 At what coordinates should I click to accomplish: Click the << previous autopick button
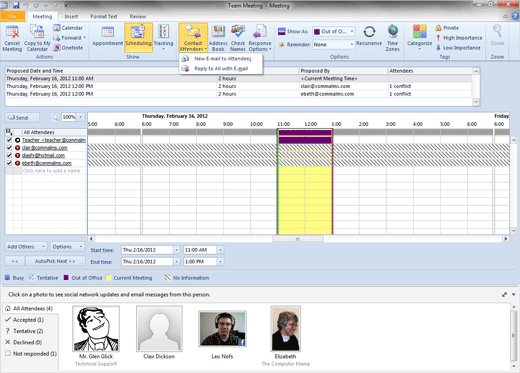coord(15,261)
